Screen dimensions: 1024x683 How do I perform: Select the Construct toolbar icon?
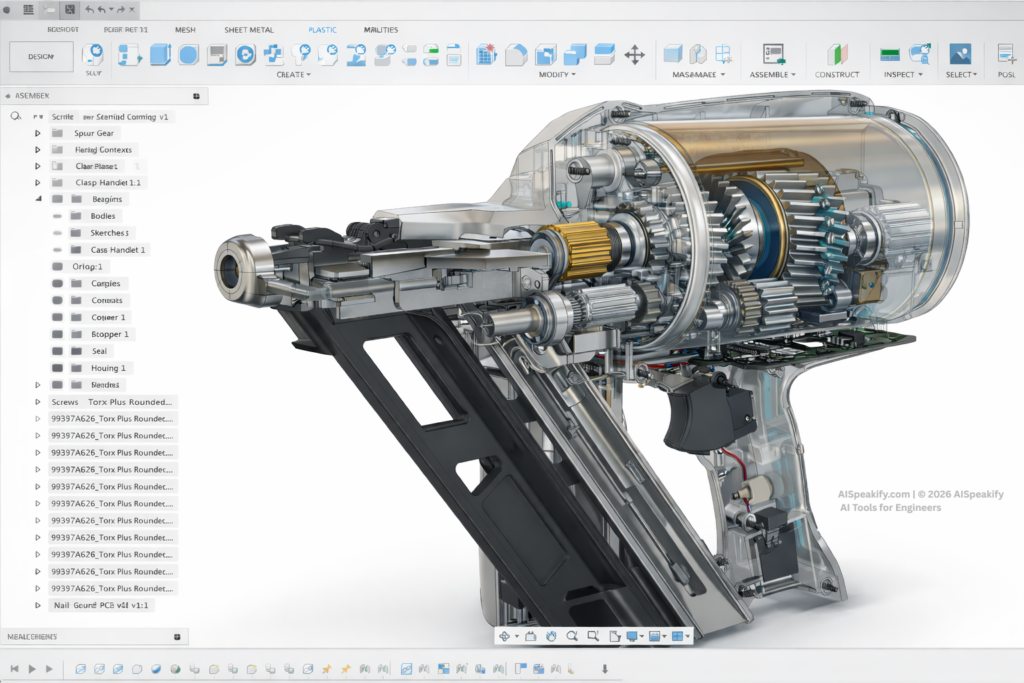point(838,55)
